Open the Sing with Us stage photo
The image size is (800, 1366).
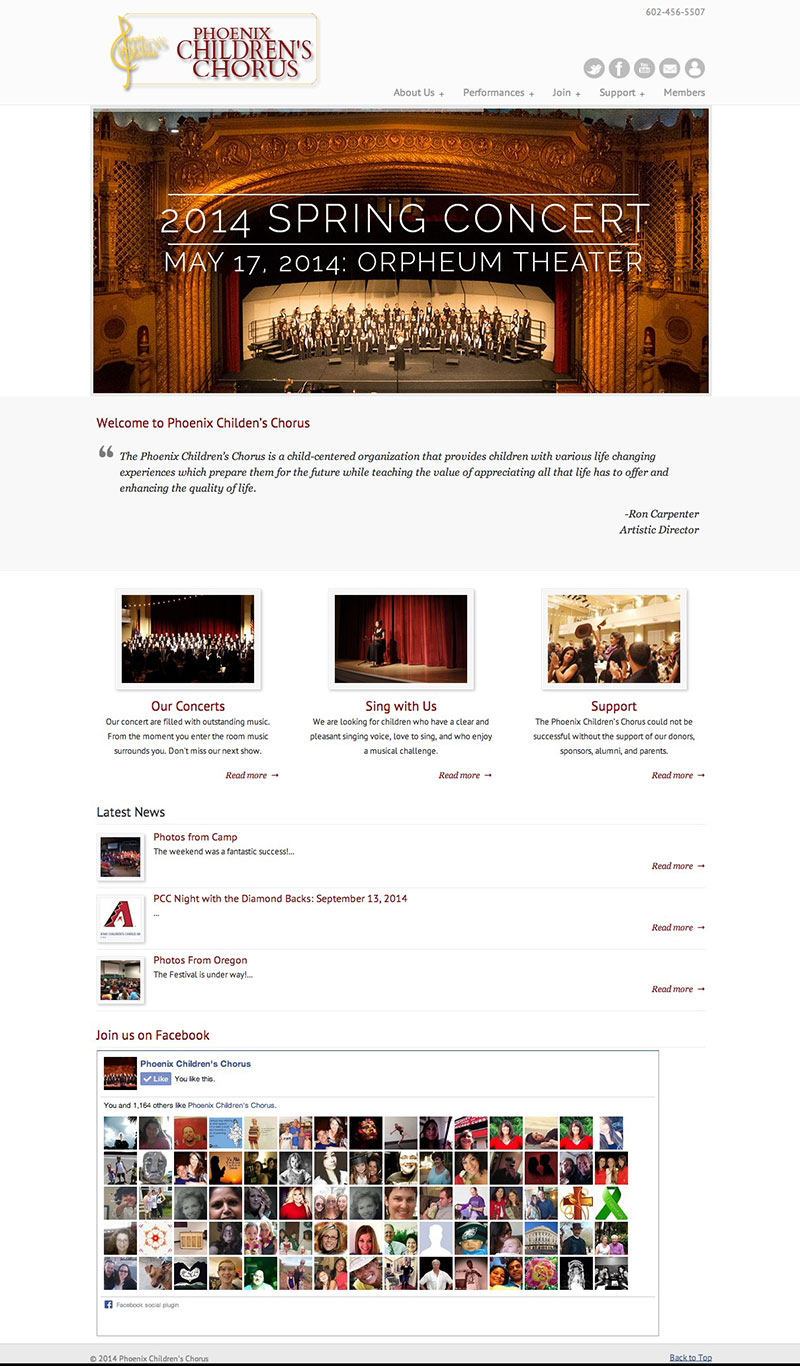(401, 639)
